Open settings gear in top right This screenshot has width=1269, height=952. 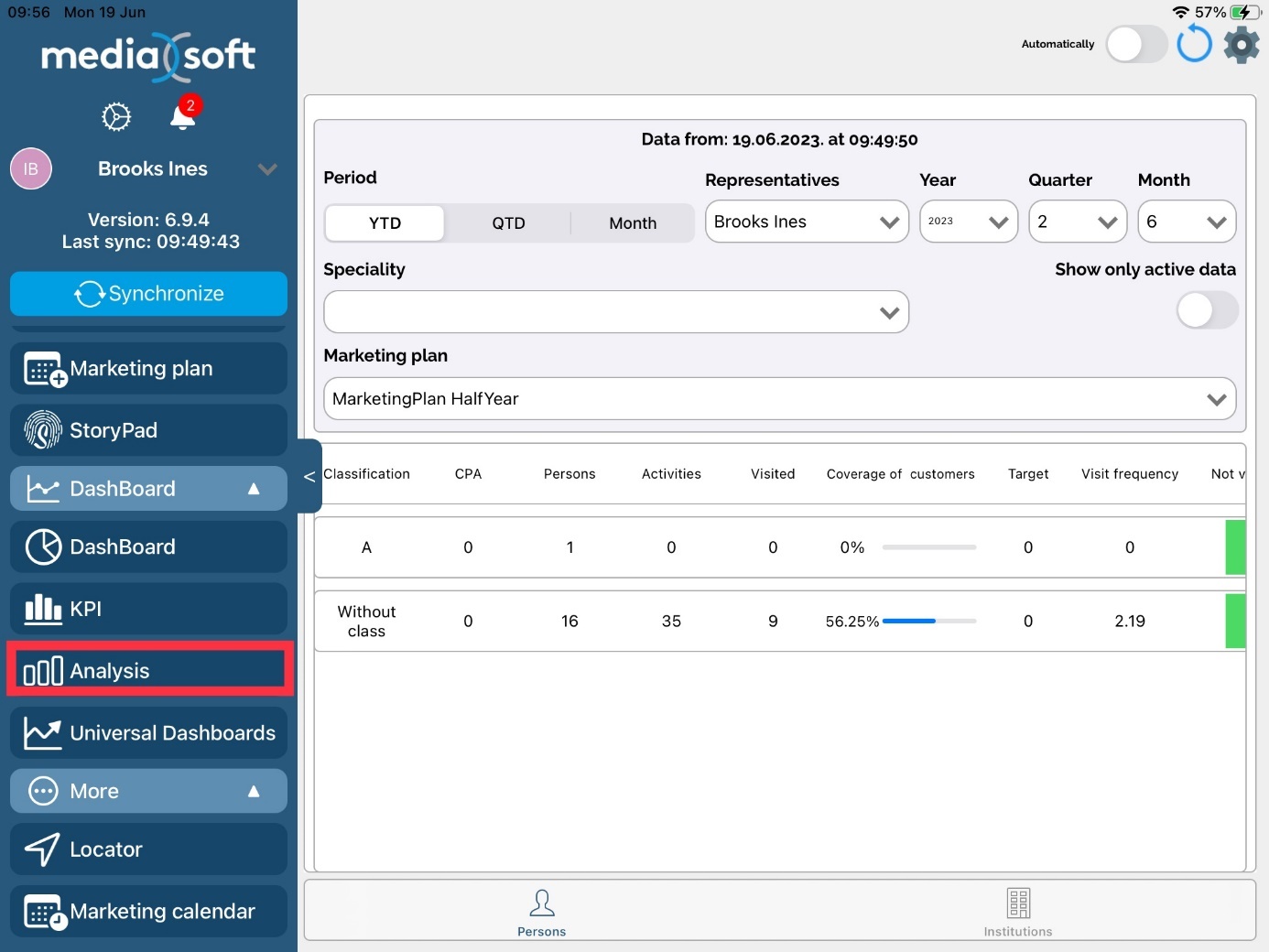[x=1242, y=44]
